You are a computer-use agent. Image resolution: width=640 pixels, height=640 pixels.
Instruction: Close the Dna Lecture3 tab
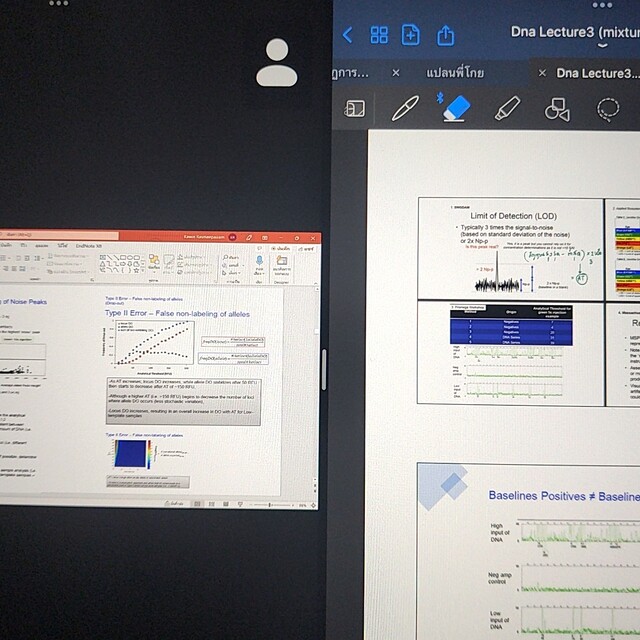(x=542, y=73)
